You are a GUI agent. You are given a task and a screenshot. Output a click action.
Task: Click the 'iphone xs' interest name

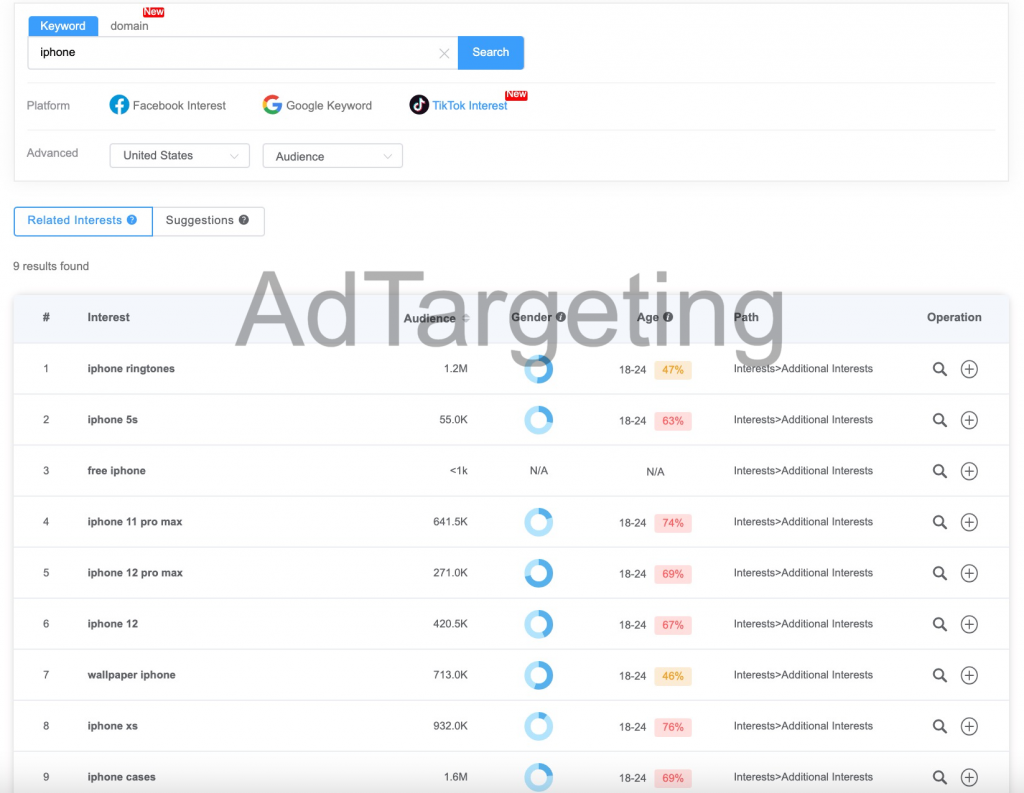click(x=112, y=726)
